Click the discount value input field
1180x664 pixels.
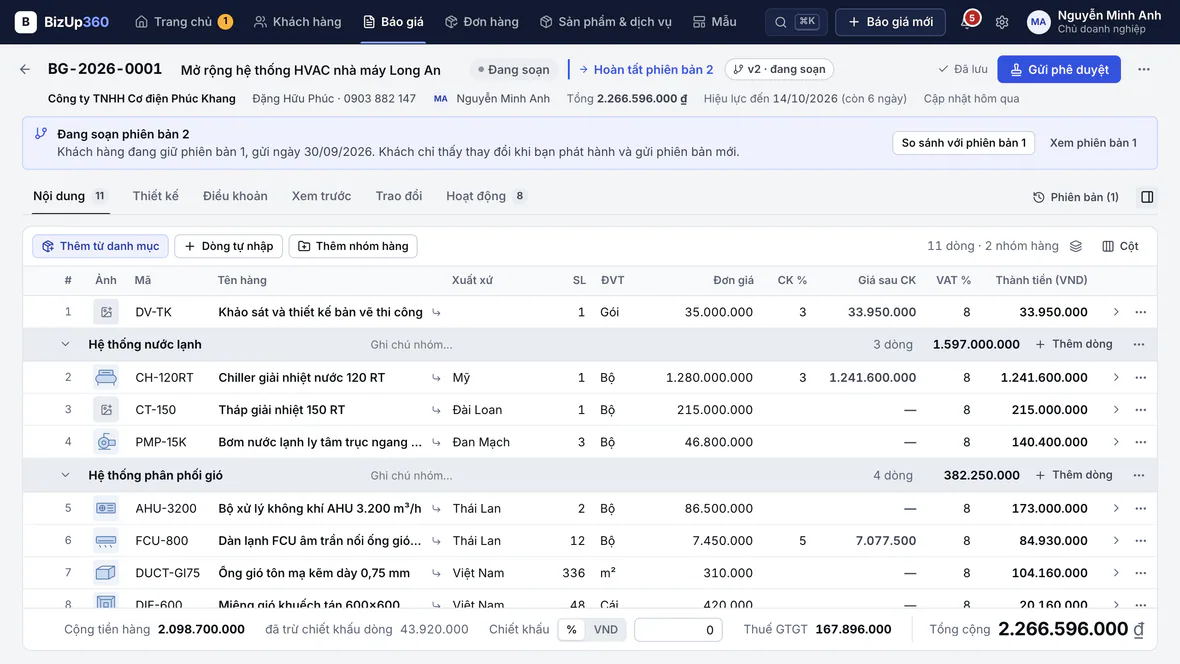coord(678,629)
